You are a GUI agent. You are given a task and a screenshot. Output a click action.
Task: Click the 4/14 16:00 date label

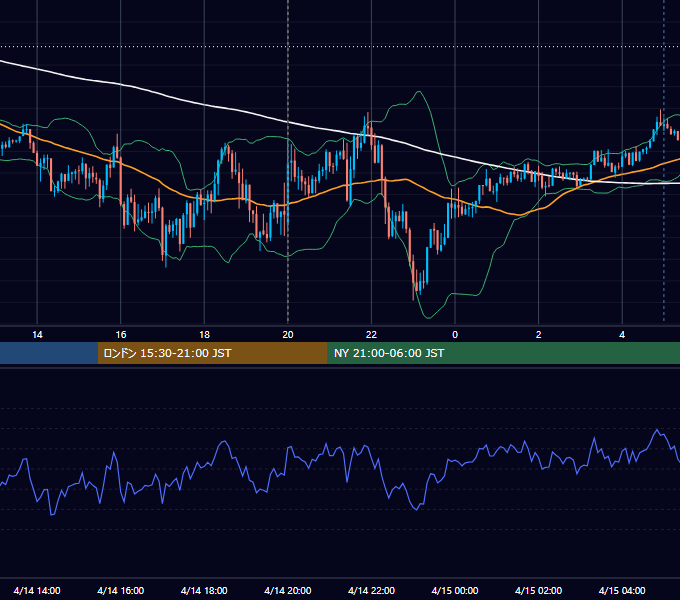coord(121,590)
